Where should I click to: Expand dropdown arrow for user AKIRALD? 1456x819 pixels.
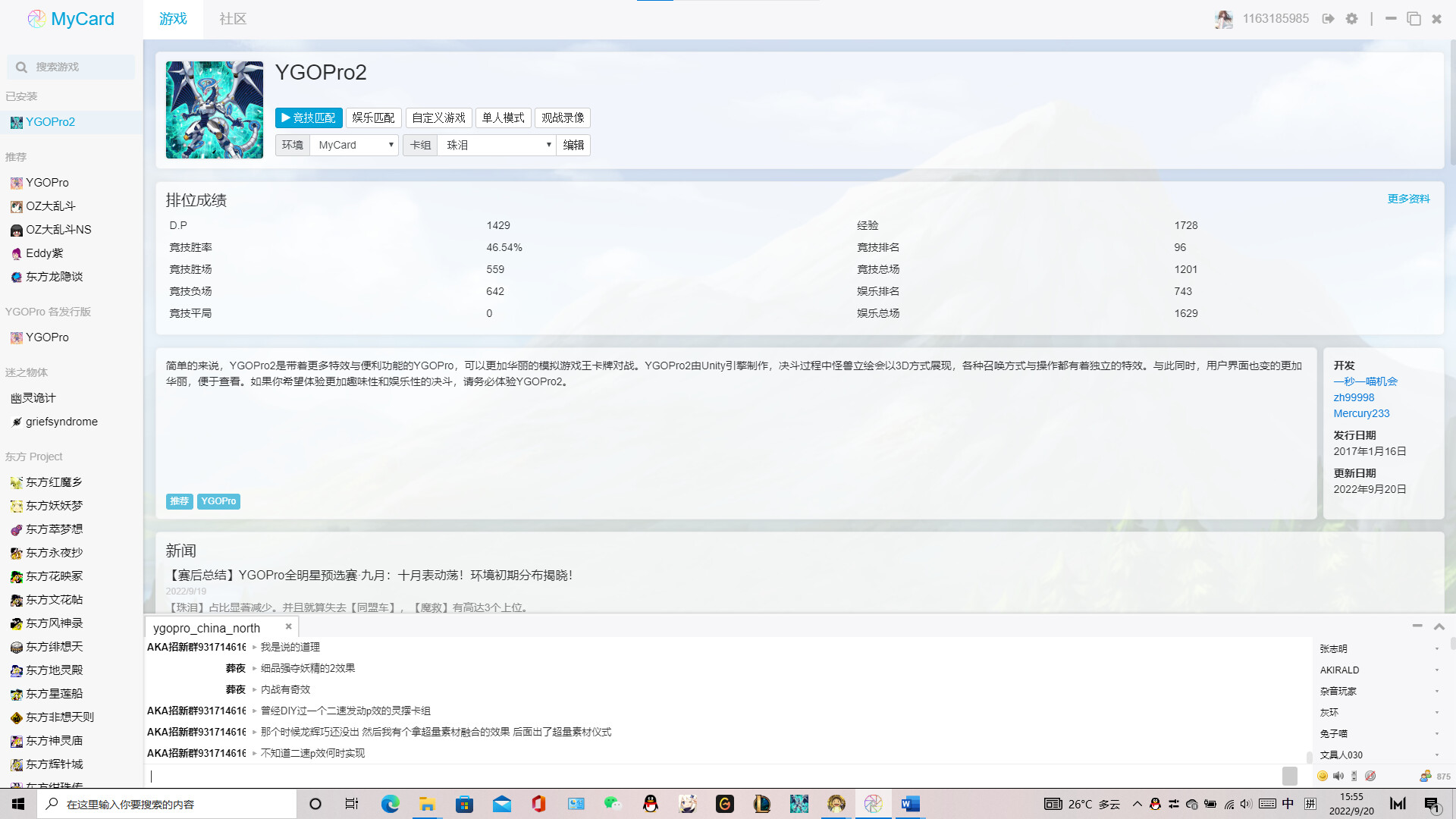1437,670
